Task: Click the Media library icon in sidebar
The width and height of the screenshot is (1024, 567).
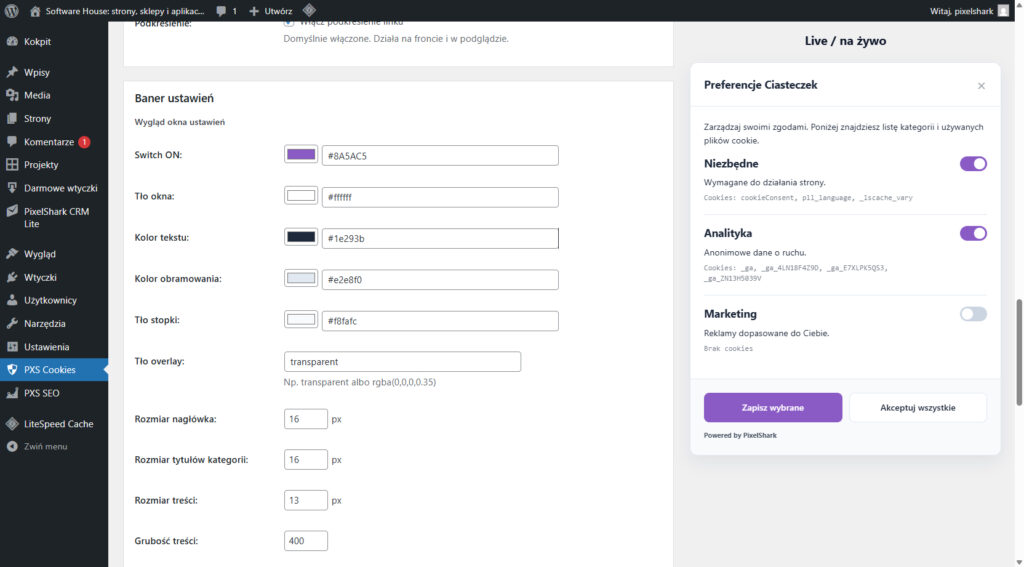Action: click(12, 96)
